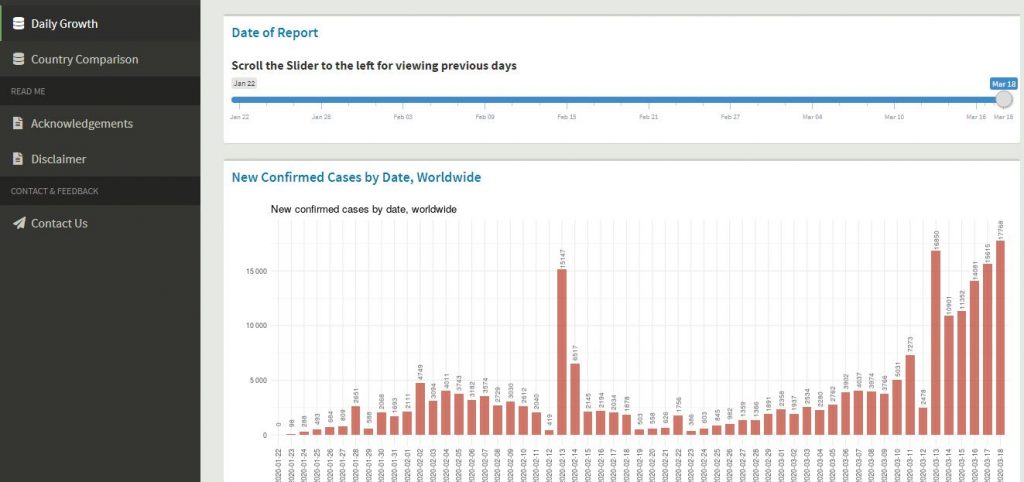Set the date slider to Feb 15
1024x482 pixels.
566,99
